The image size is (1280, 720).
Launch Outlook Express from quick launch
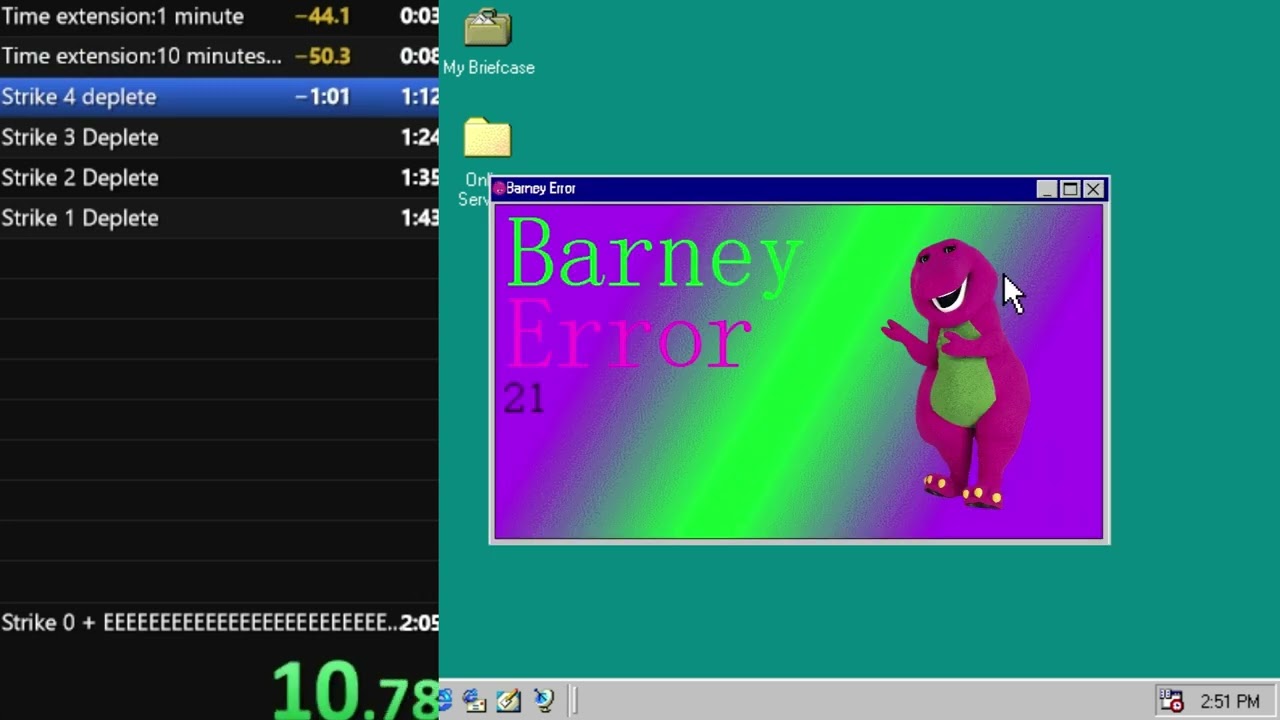[x=474, y=701]
